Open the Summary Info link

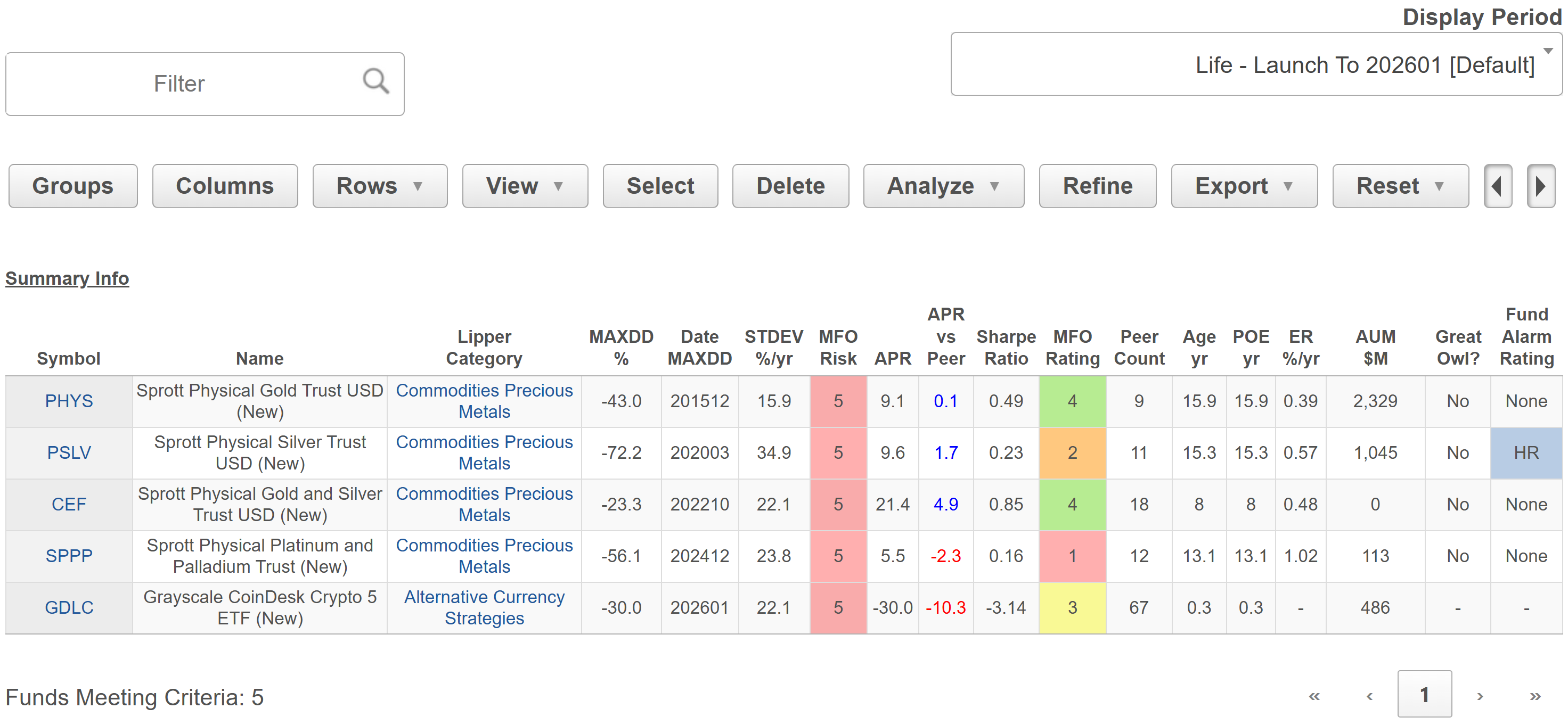[x=67, y=278]
